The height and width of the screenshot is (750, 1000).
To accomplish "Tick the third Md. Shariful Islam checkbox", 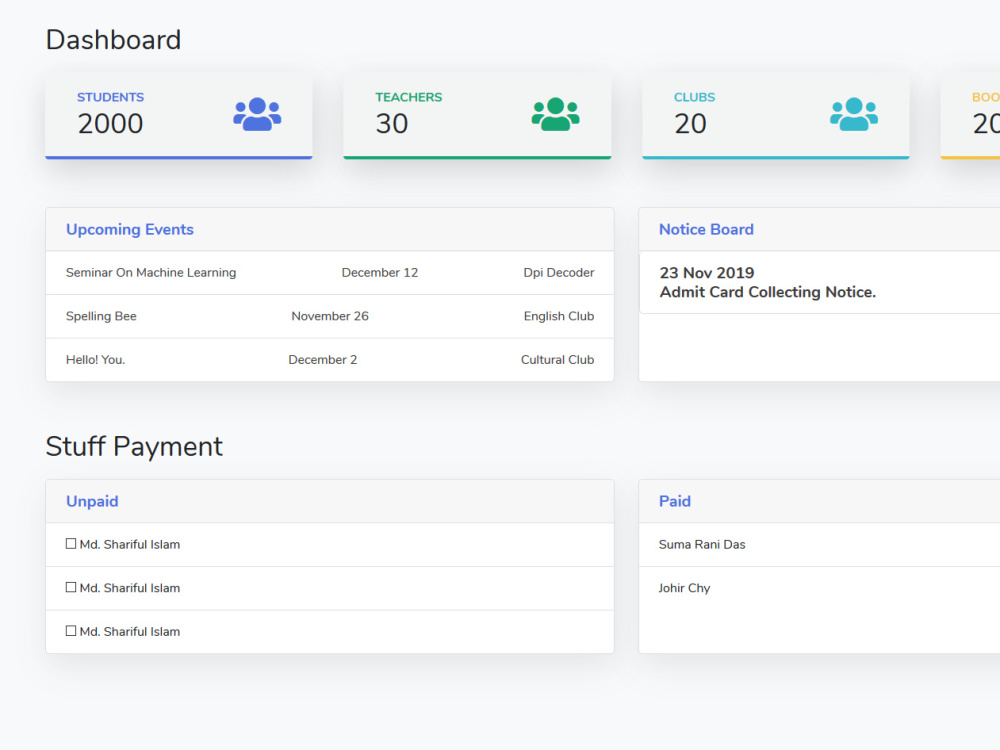I will (x=71, y=631).
